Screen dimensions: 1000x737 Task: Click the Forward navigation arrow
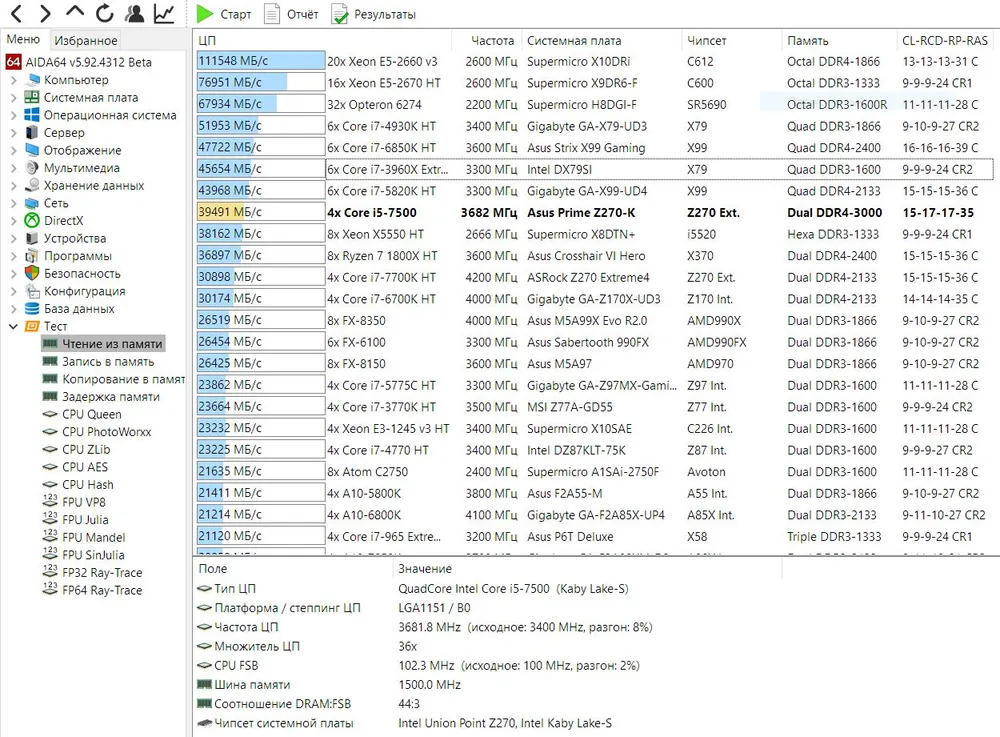pos(45,14)
